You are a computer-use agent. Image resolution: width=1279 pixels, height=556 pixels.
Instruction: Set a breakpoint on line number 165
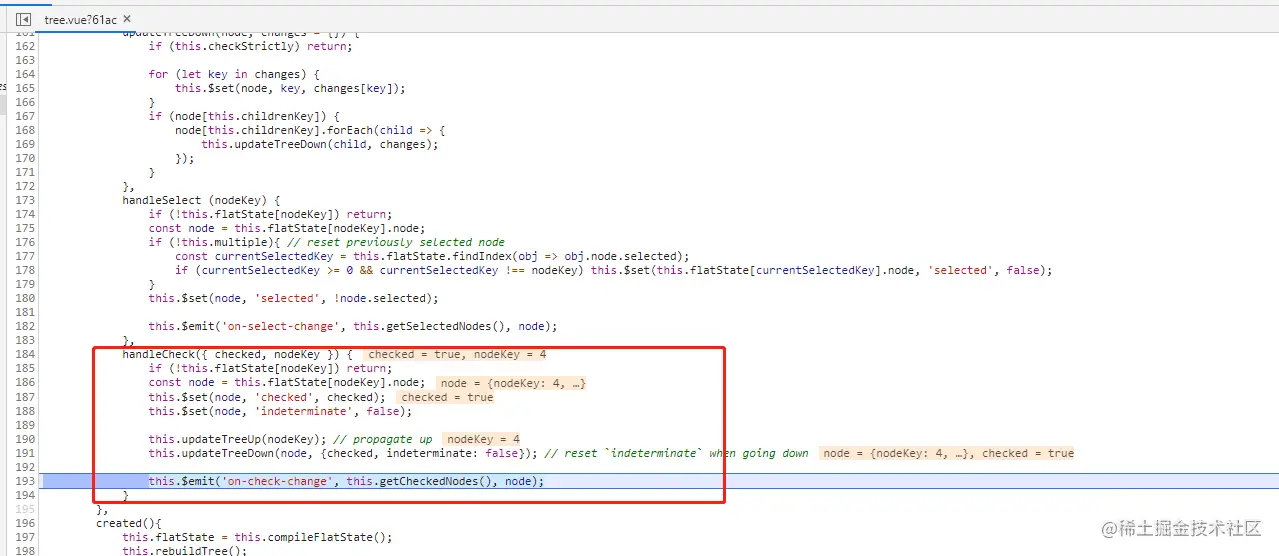pyautogui.click(x=25, y=88)
